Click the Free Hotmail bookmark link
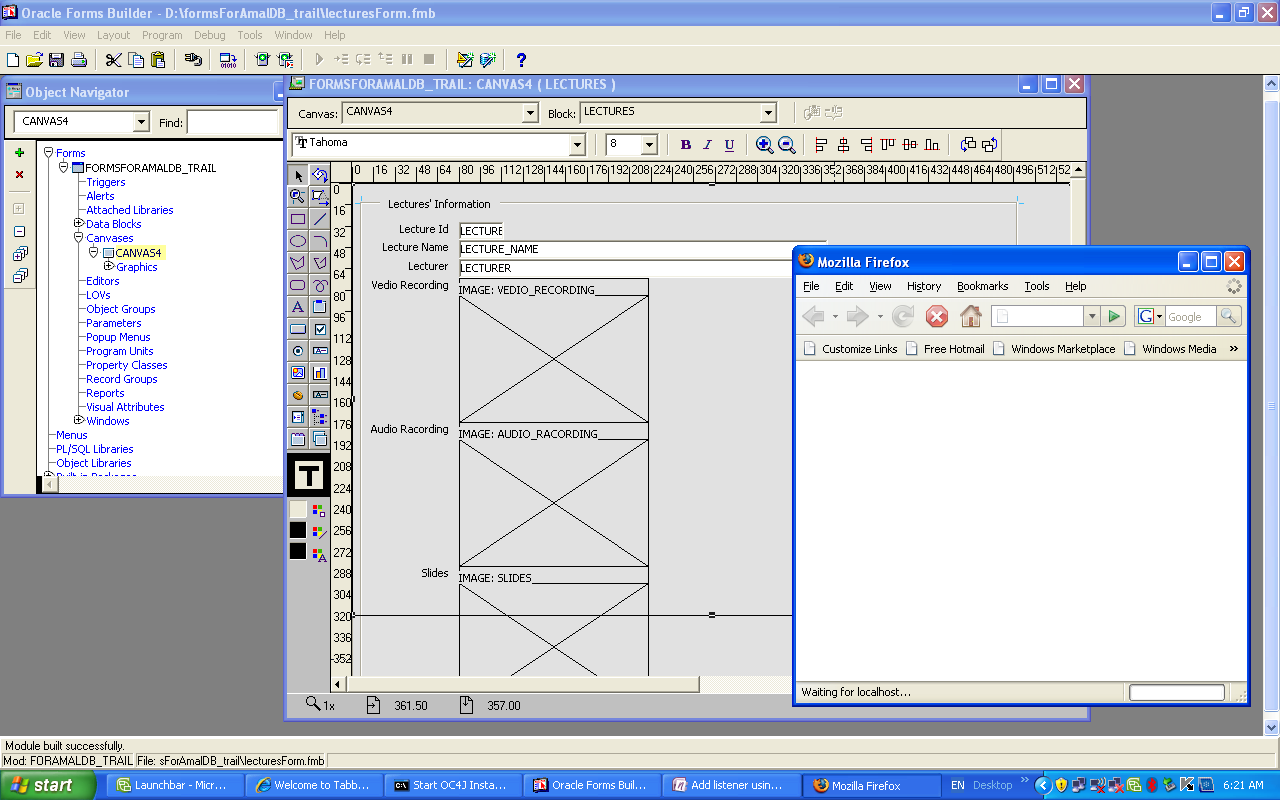 point(953,349)
